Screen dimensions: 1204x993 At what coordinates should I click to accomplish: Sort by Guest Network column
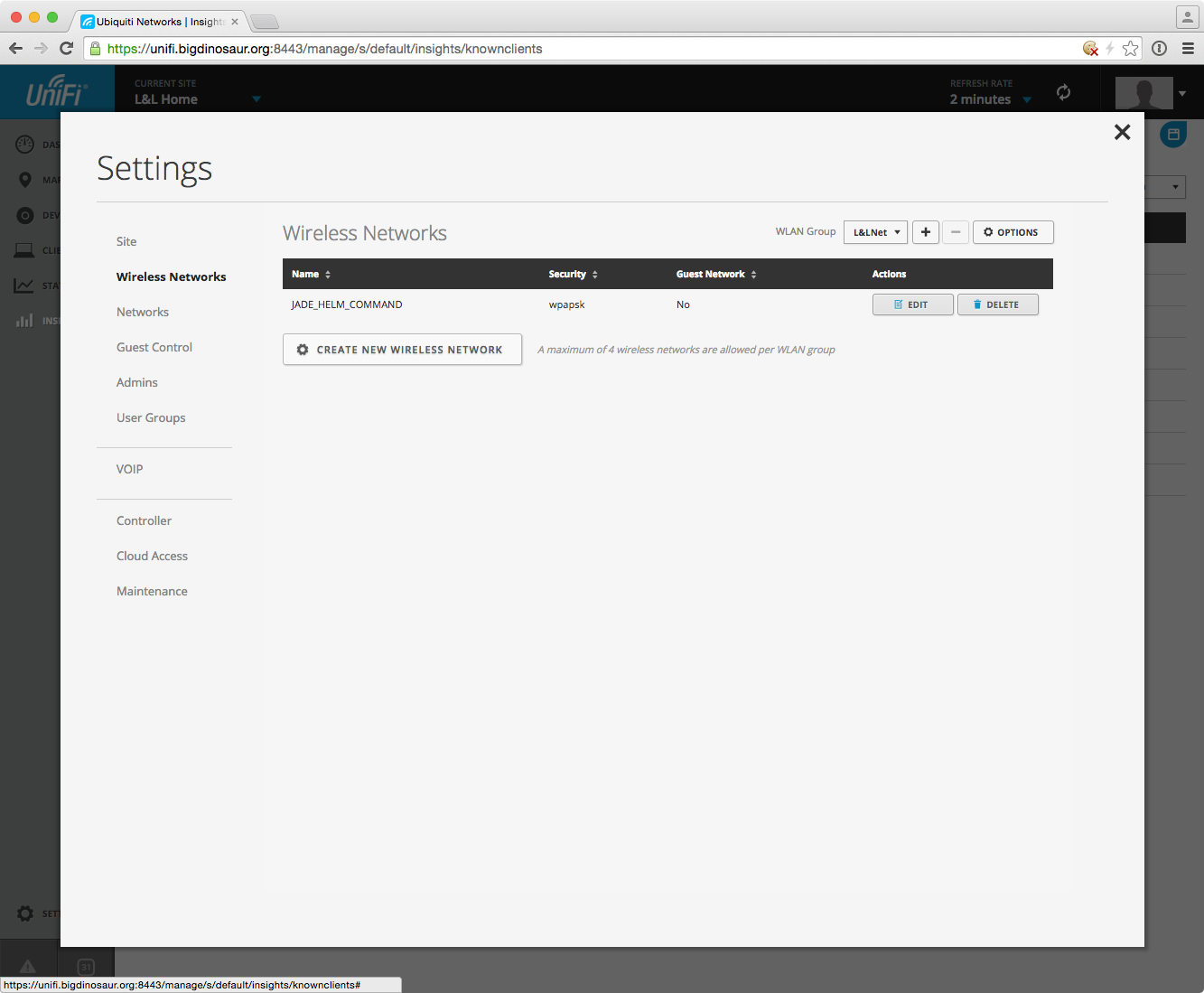point(715,274)
